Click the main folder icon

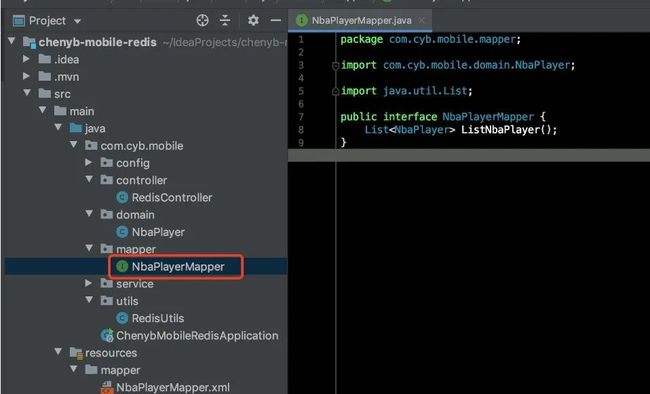tap(60, 111)
